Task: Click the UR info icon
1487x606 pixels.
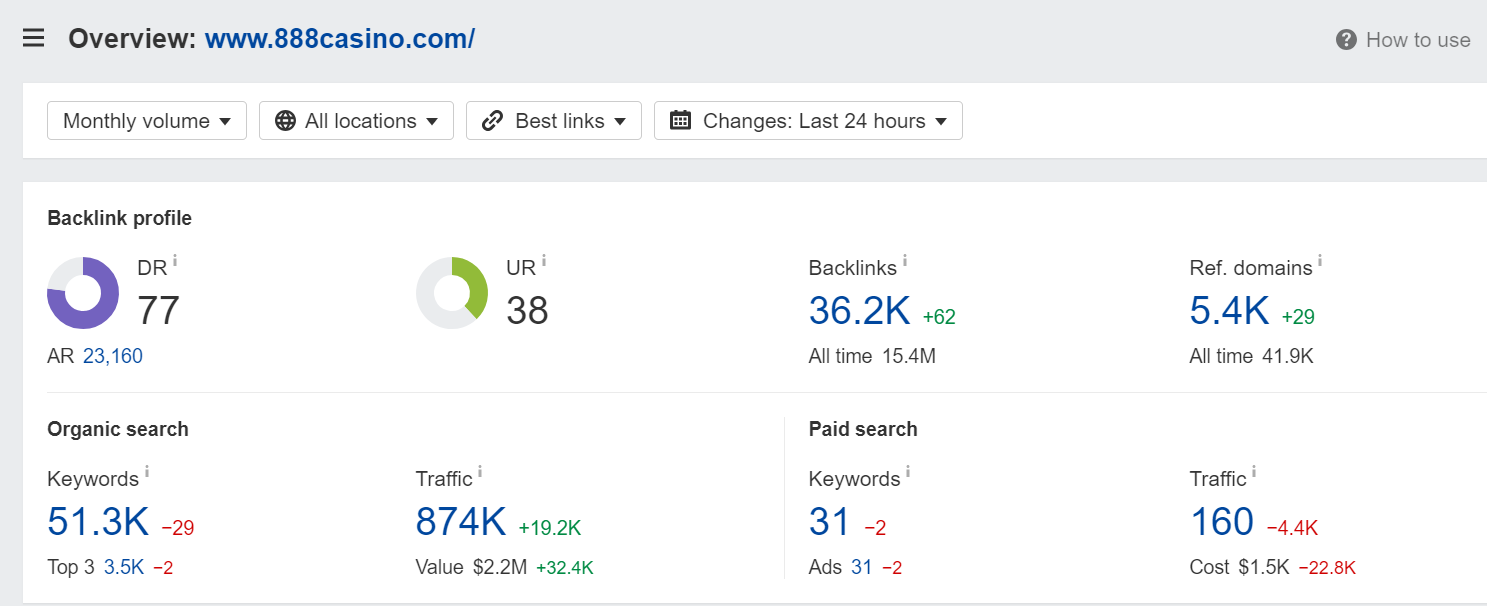Action: tap(544, 261)
